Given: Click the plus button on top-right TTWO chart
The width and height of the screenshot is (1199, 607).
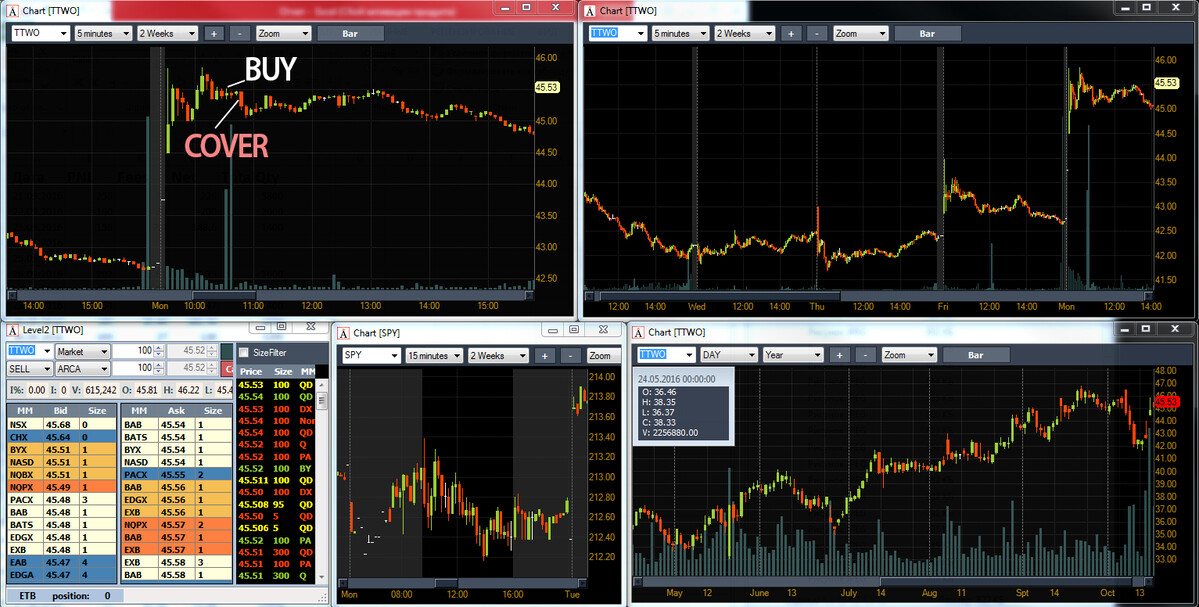Looking at the screenshot, I should coord(791,34).
